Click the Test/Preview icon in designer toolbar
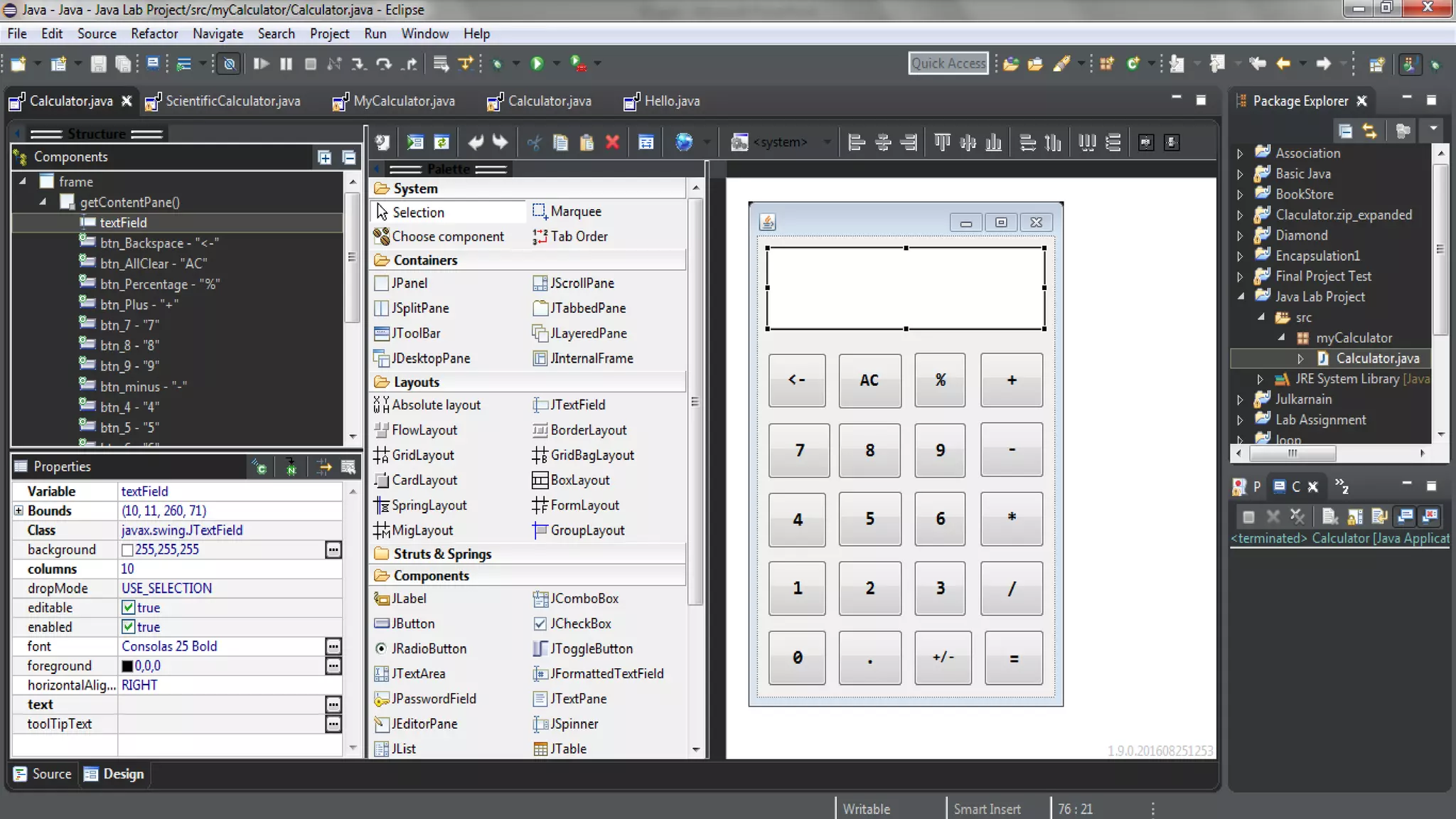The image size is (1456, 819). (x=415, y=142)
